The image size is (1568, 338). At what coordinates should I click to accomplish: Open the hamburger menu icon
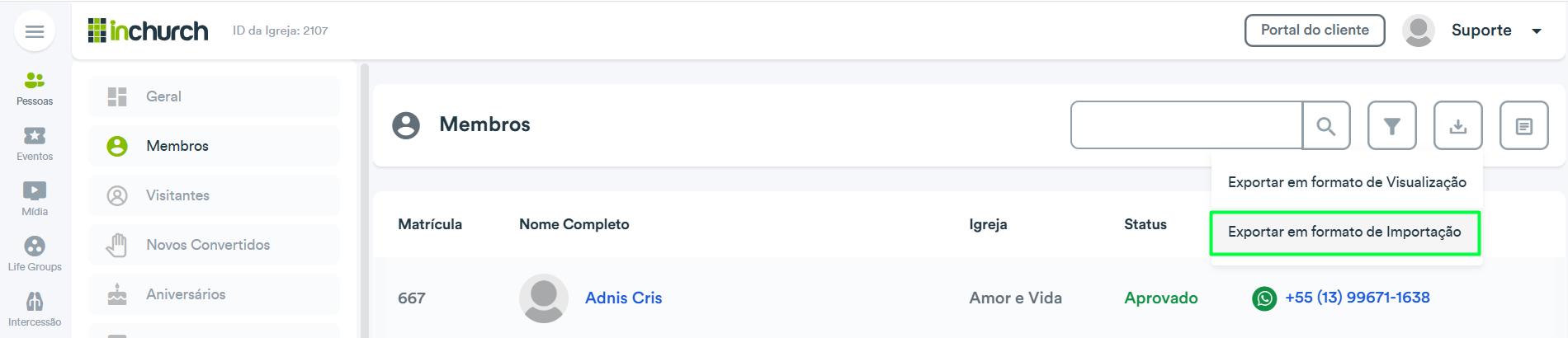tap(35, 31)
